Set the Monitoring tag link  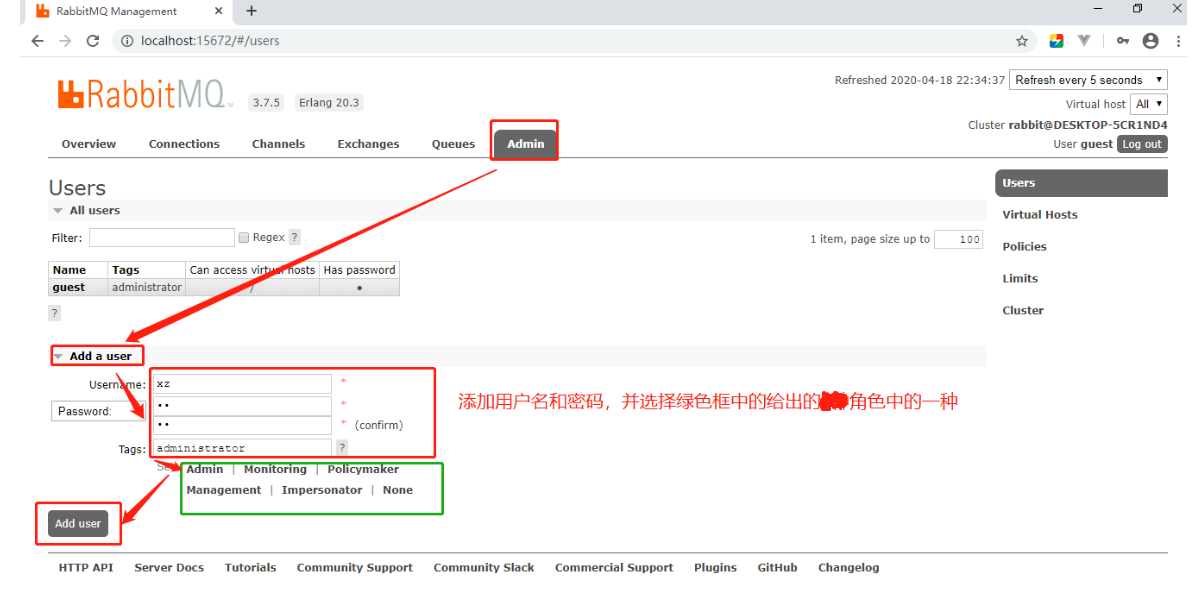[275, 469]
